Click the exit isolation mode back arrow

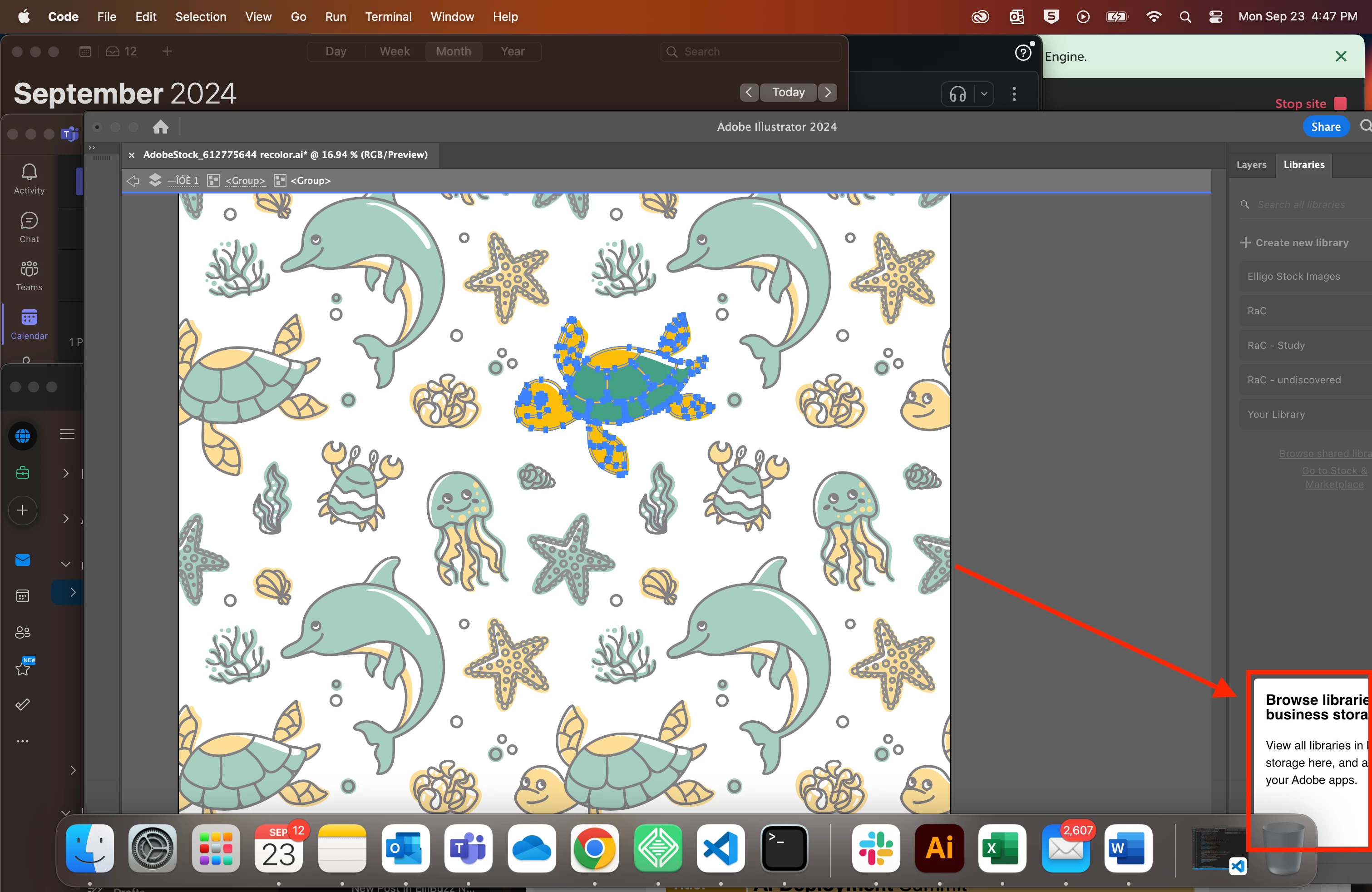(x=133, y=180)
